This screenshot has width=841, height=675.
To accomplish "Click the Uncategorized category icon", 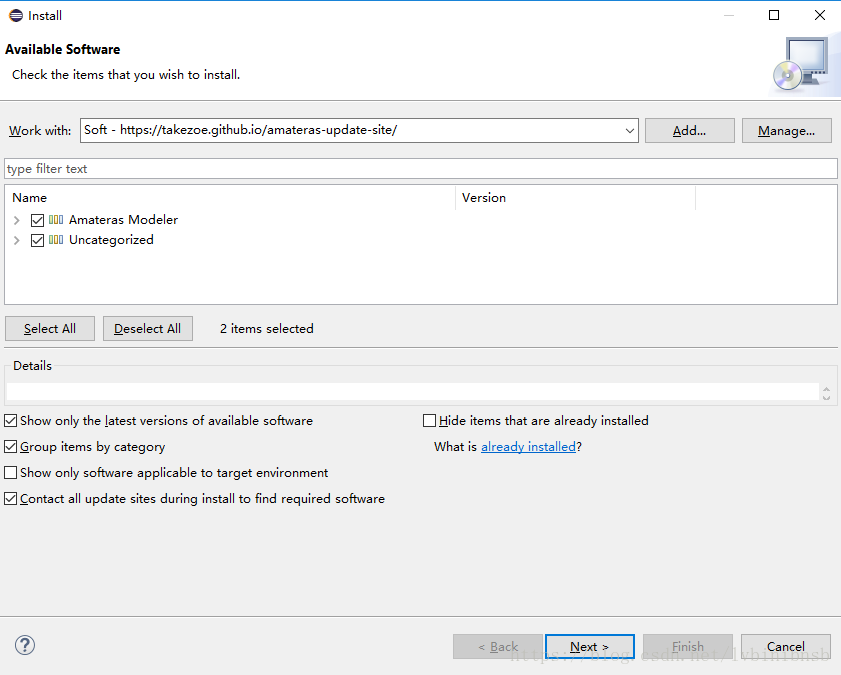I will coord(56,240).
